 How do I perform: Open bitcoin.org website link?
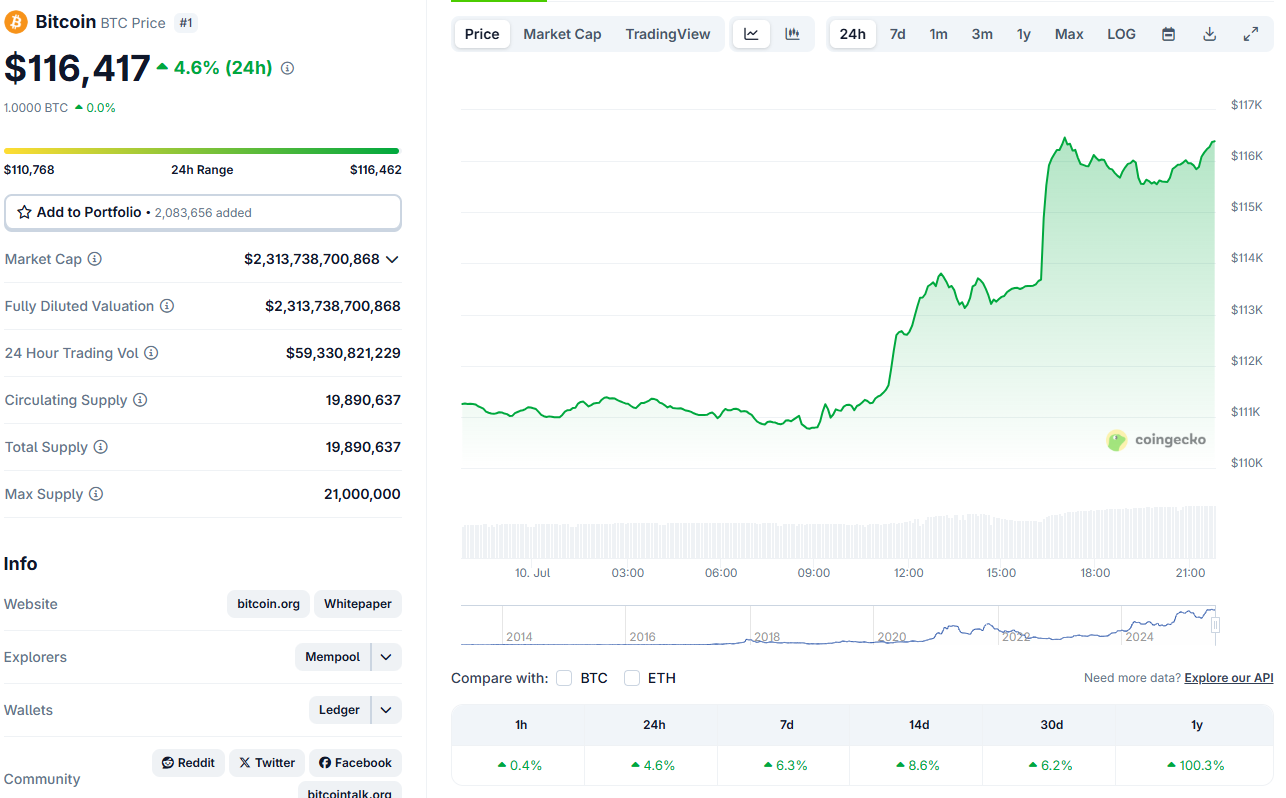click(x=269, y=604)
